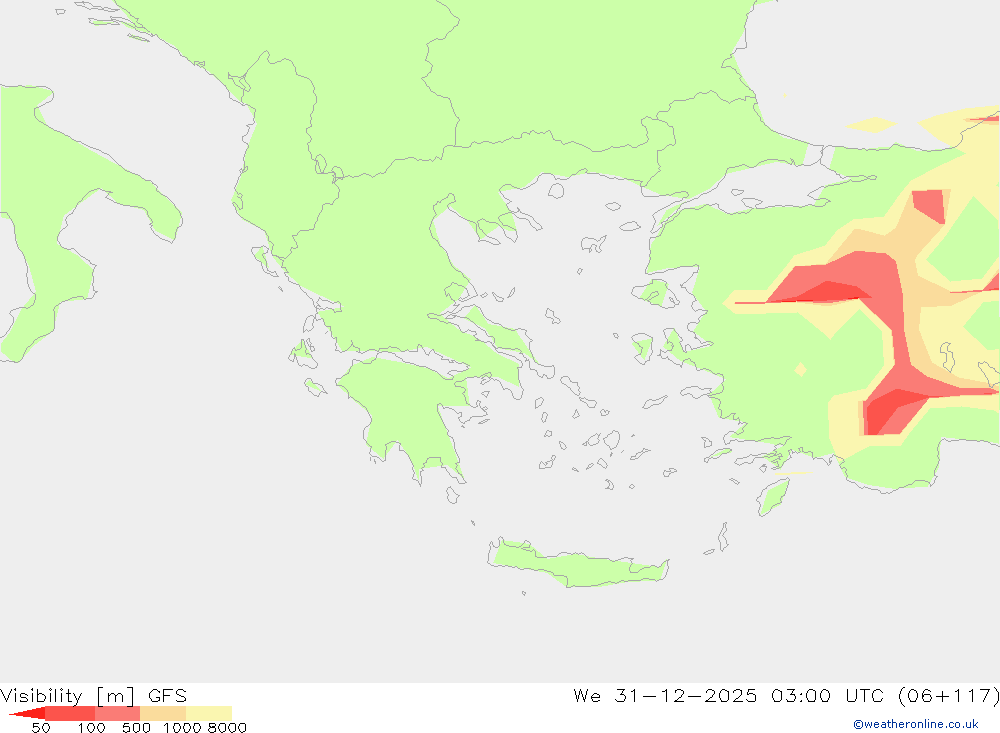The width and height of the screenshot is (1000, 733).
Task: Click the island of Rhodes on the map
Action: pyautogui.click(x=772, y=496)
